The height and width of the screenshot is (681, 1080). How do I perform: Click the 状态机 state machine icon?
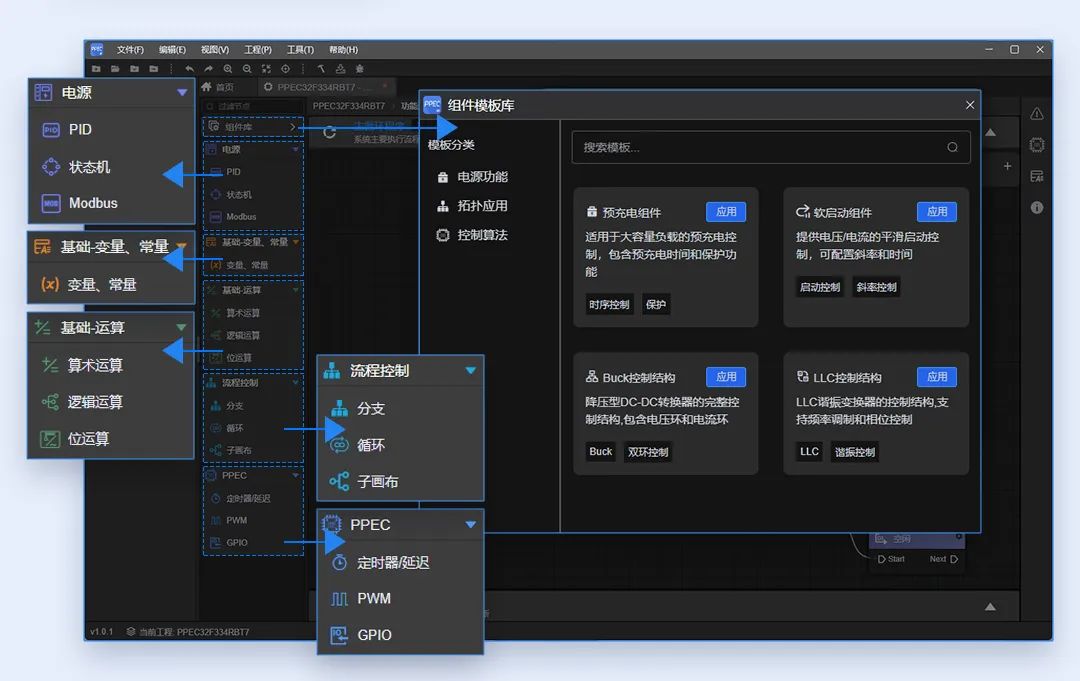[x=51, y=167]
